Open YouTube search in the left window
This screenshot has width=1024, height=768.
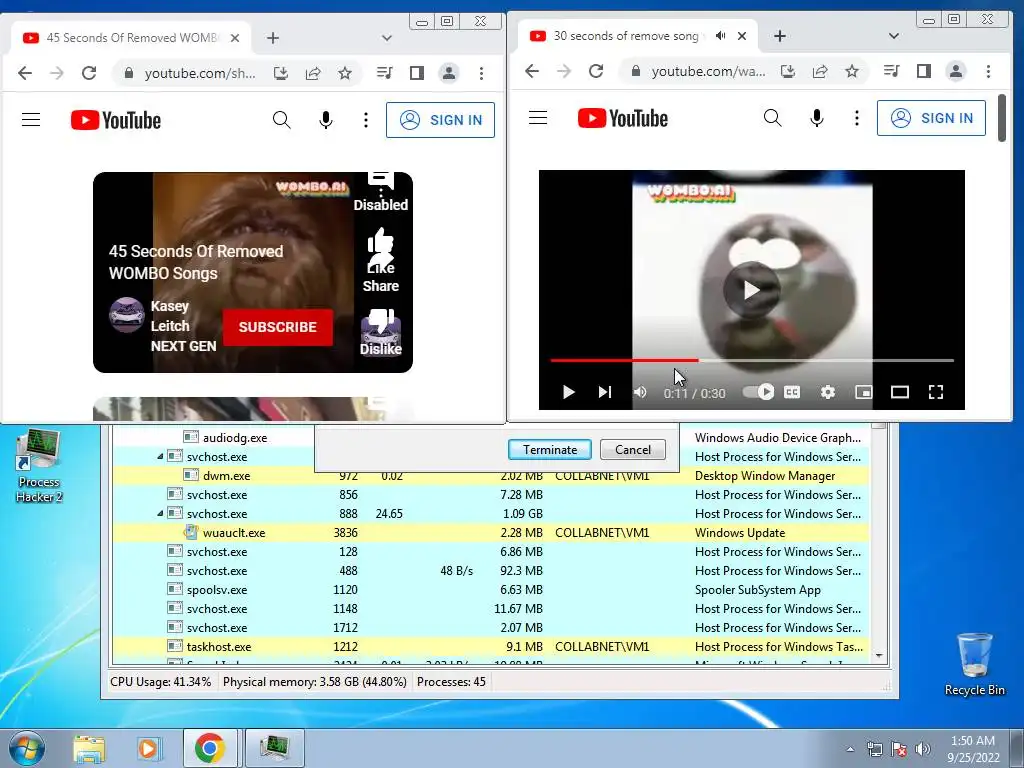pos(281,120)
